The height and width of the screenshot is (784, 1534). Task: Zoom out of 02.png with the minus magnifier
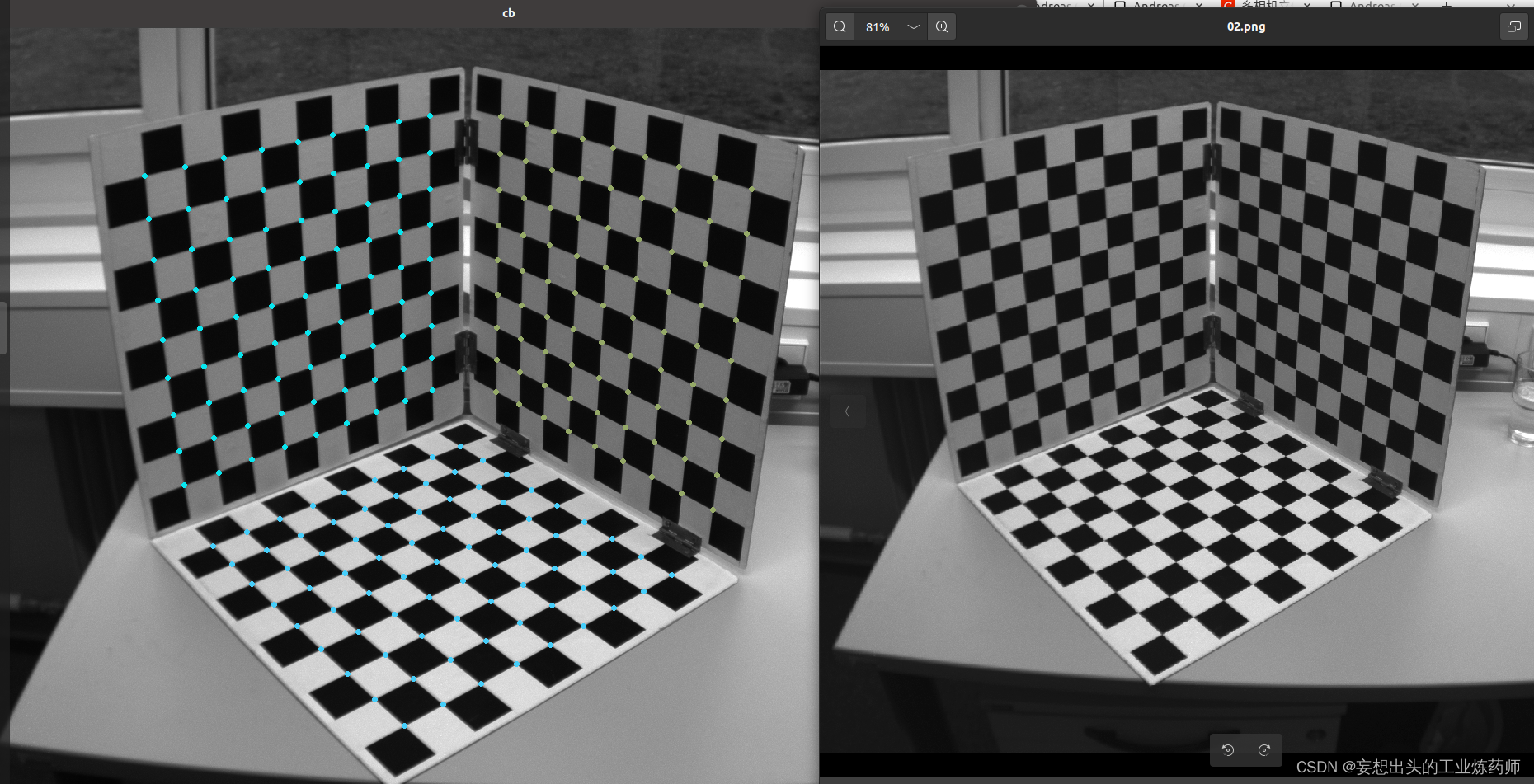click(840, 26)
